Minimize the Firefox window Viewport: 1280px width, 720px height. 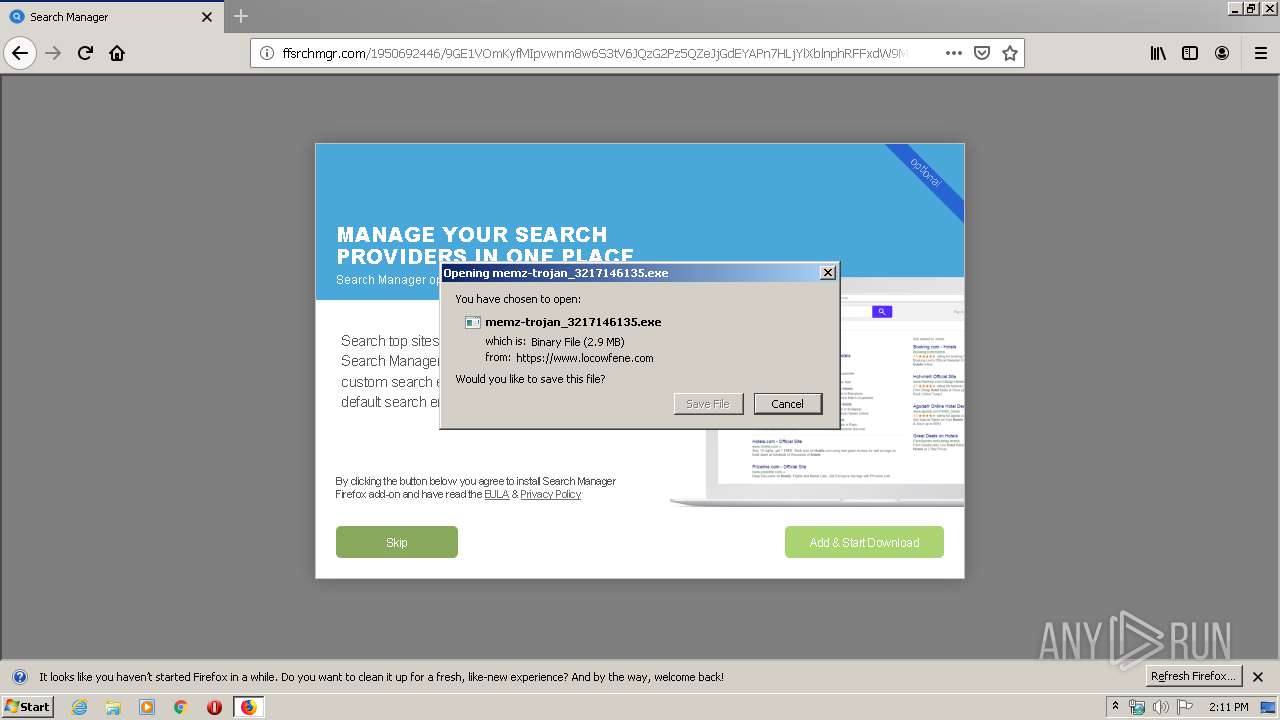pos(1235,8)
